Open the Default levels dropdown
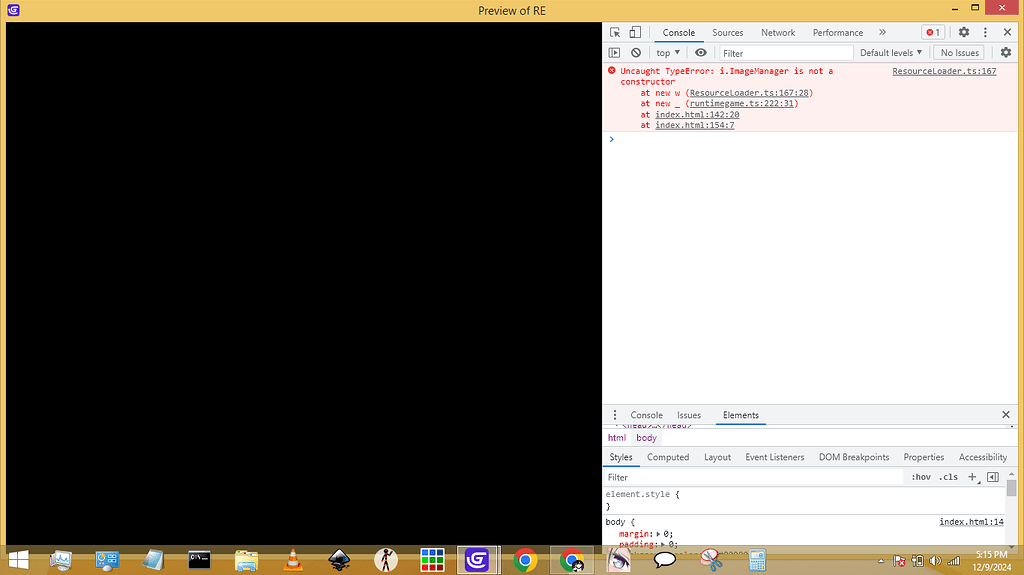Image resolution: width=1024 pixels, height=575 pixels. [x=891, y=53]
